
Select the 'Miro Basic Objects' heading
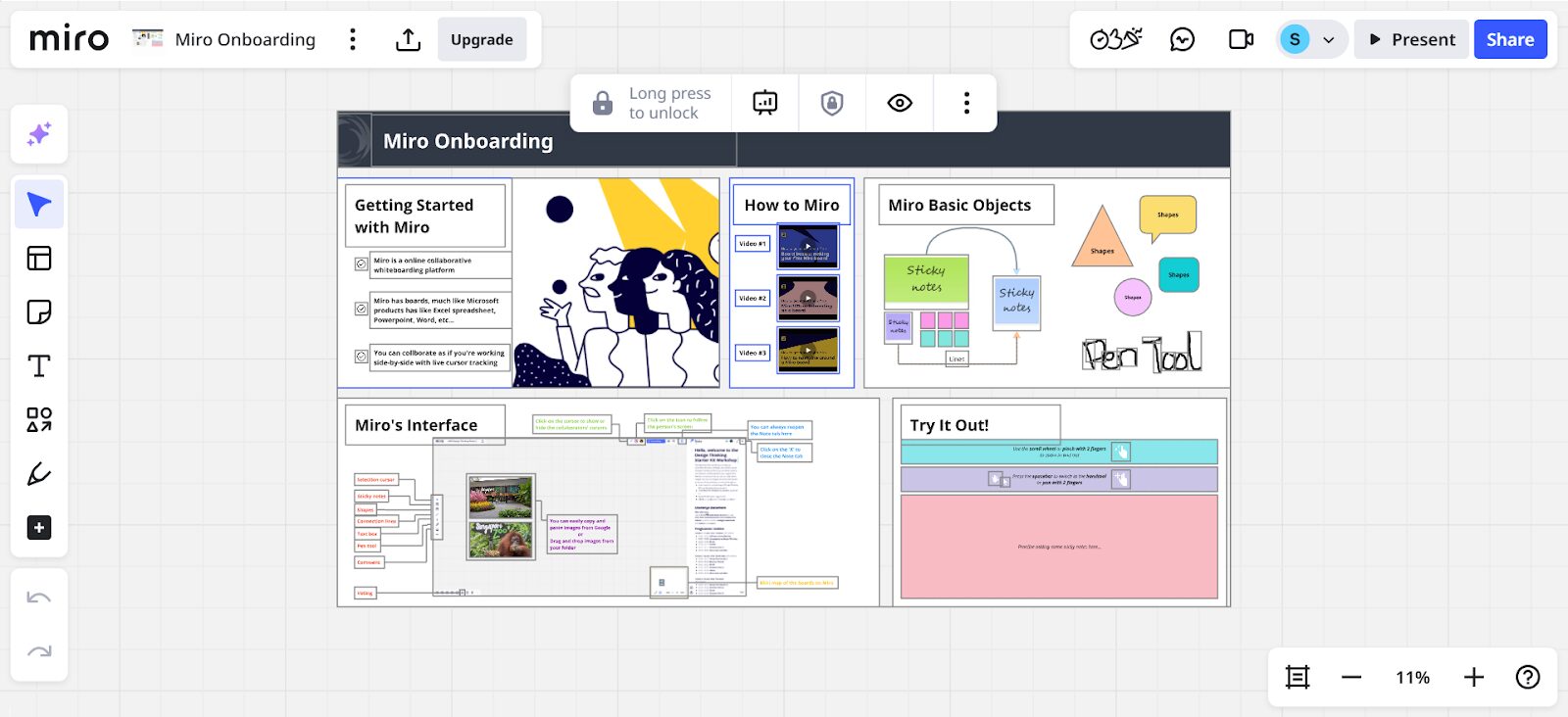[965, 205]
